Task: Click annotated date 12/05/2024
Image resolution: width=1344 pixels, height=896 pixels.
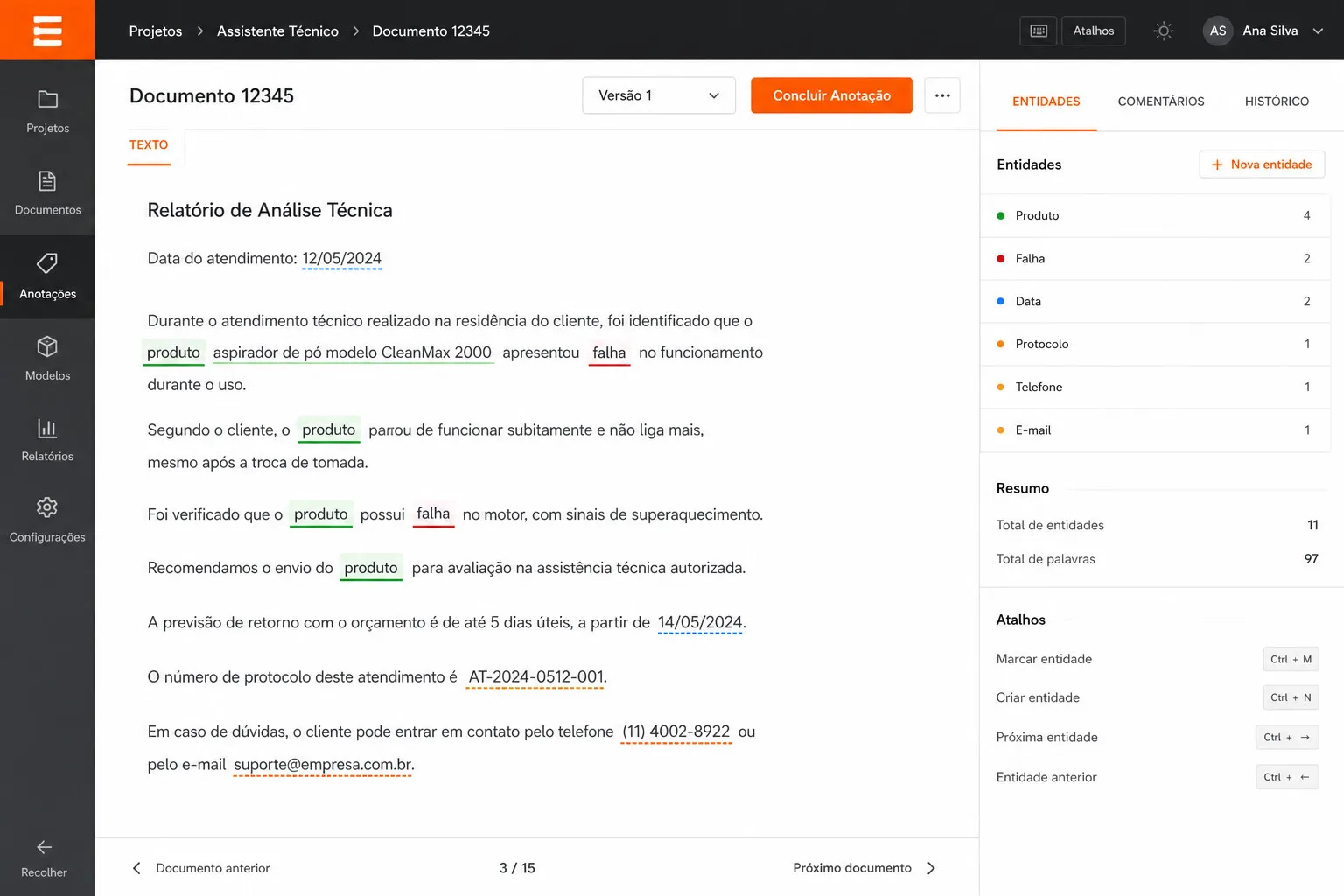Action: point(341,259)
